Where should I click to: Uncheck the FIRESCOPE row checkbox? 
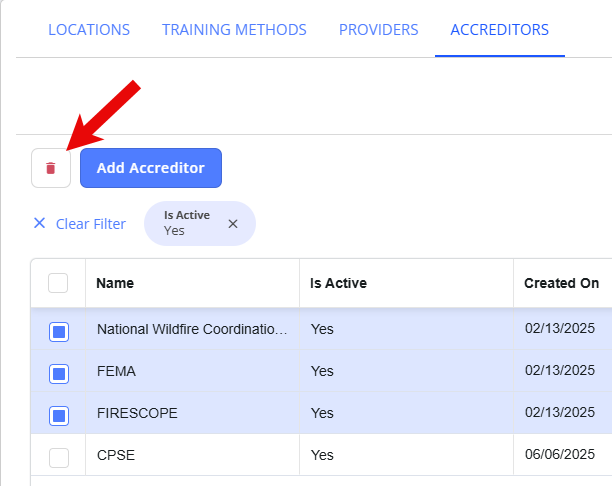click(x=59, y=416)
